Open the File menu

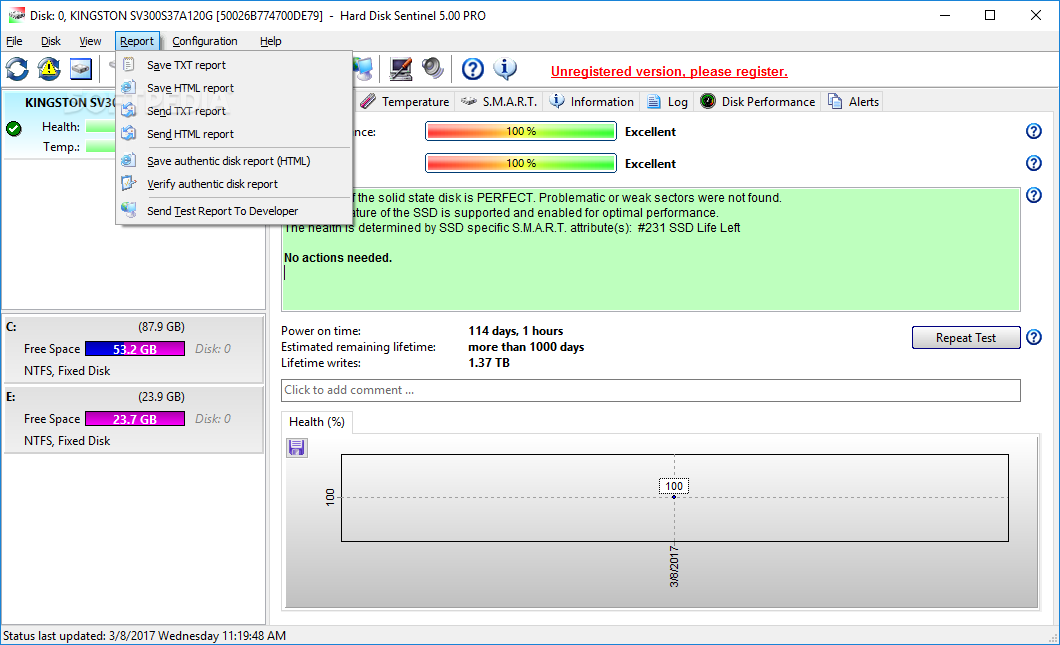click(14, 41)
